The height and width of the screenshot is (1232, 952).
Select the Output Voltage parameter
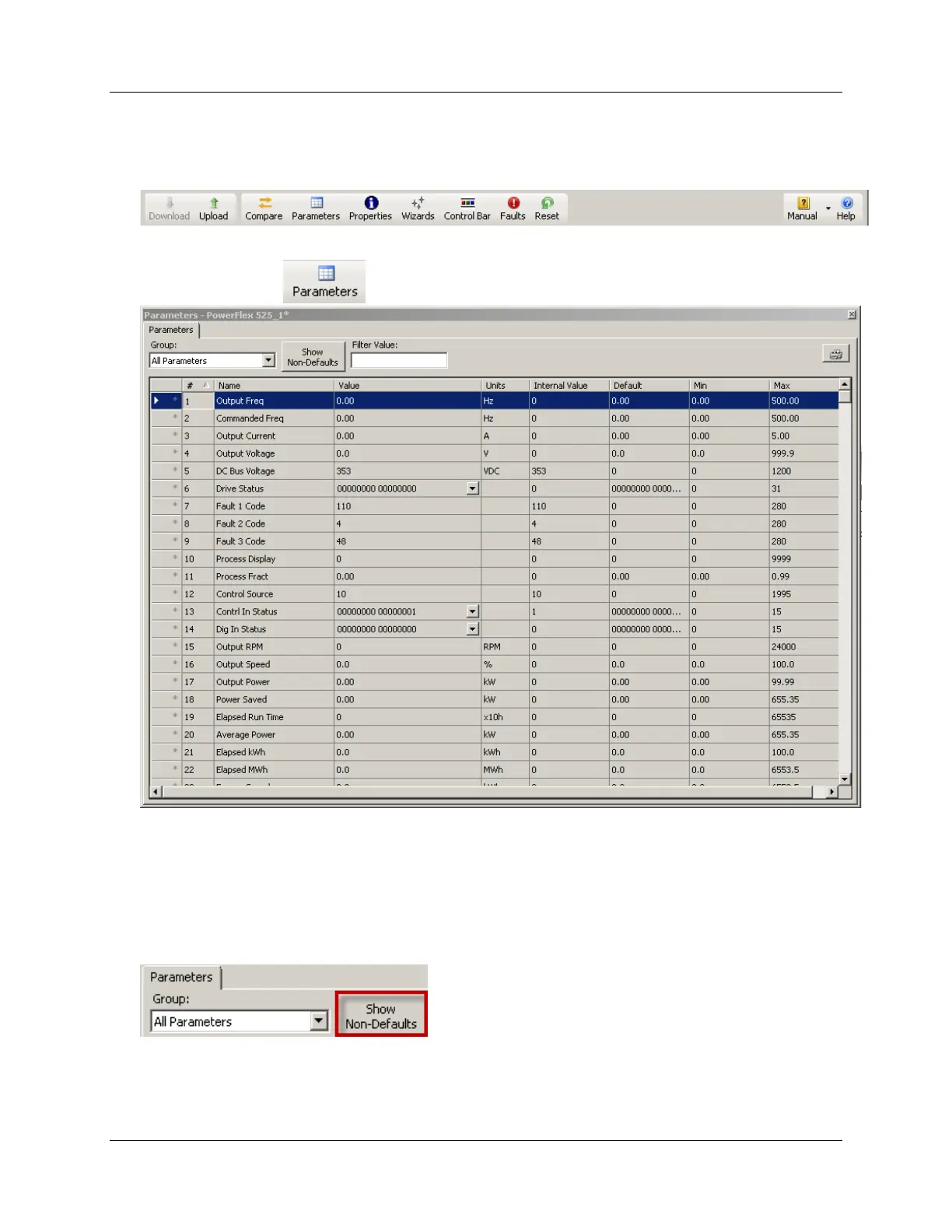pyautogui.click(x=245, y=453)
